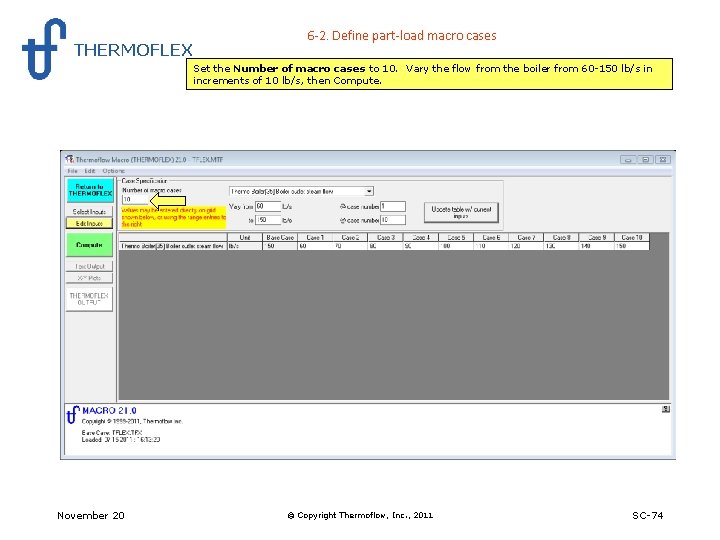Image resolution: width=720 pixels, height=540 pixels.
Task: Click the Case 8 column header
Action: click(x=562, y=237)
